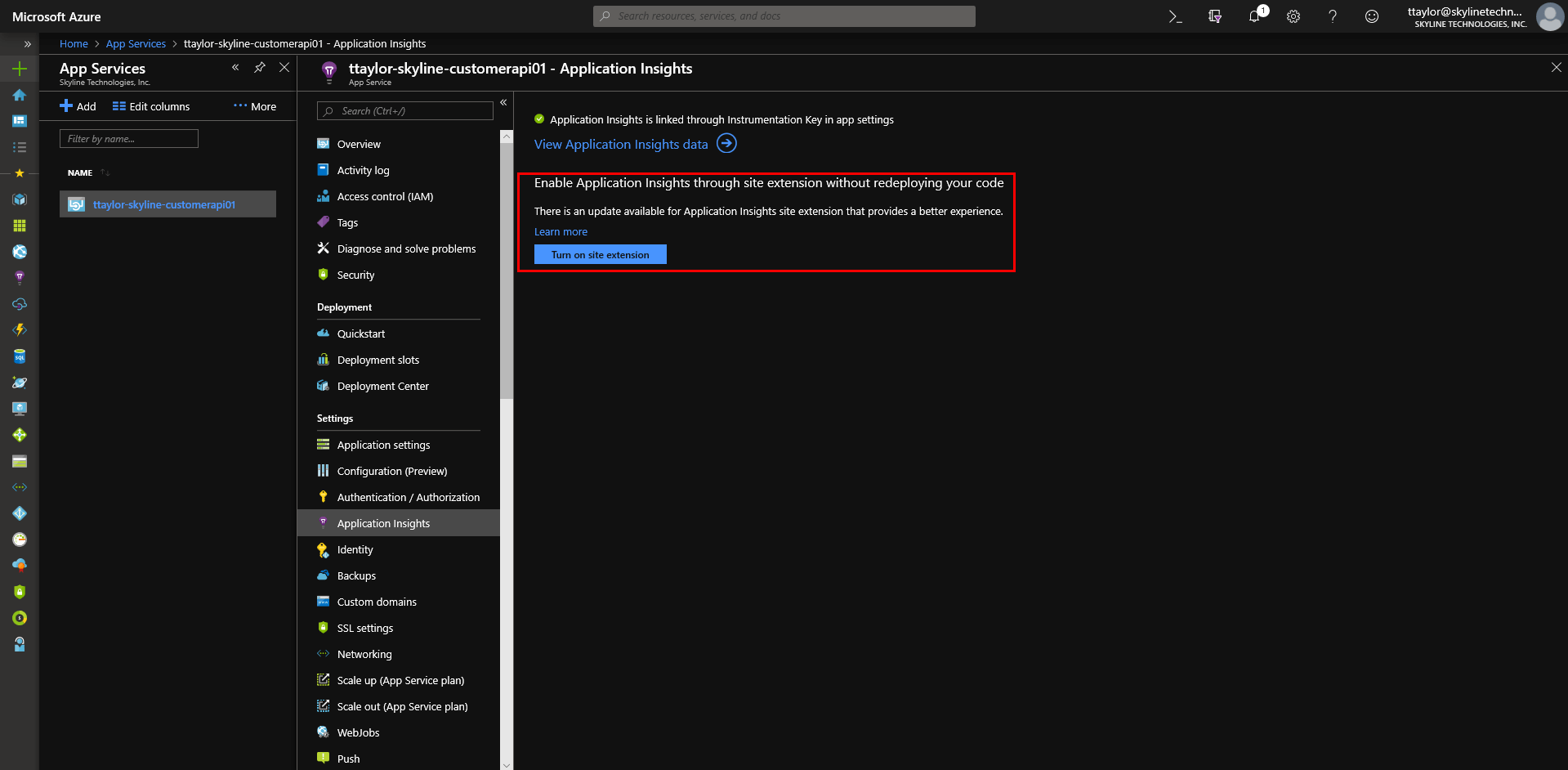
Task: Open SQL databases icon in sidebar
Action: pos(20,356)
